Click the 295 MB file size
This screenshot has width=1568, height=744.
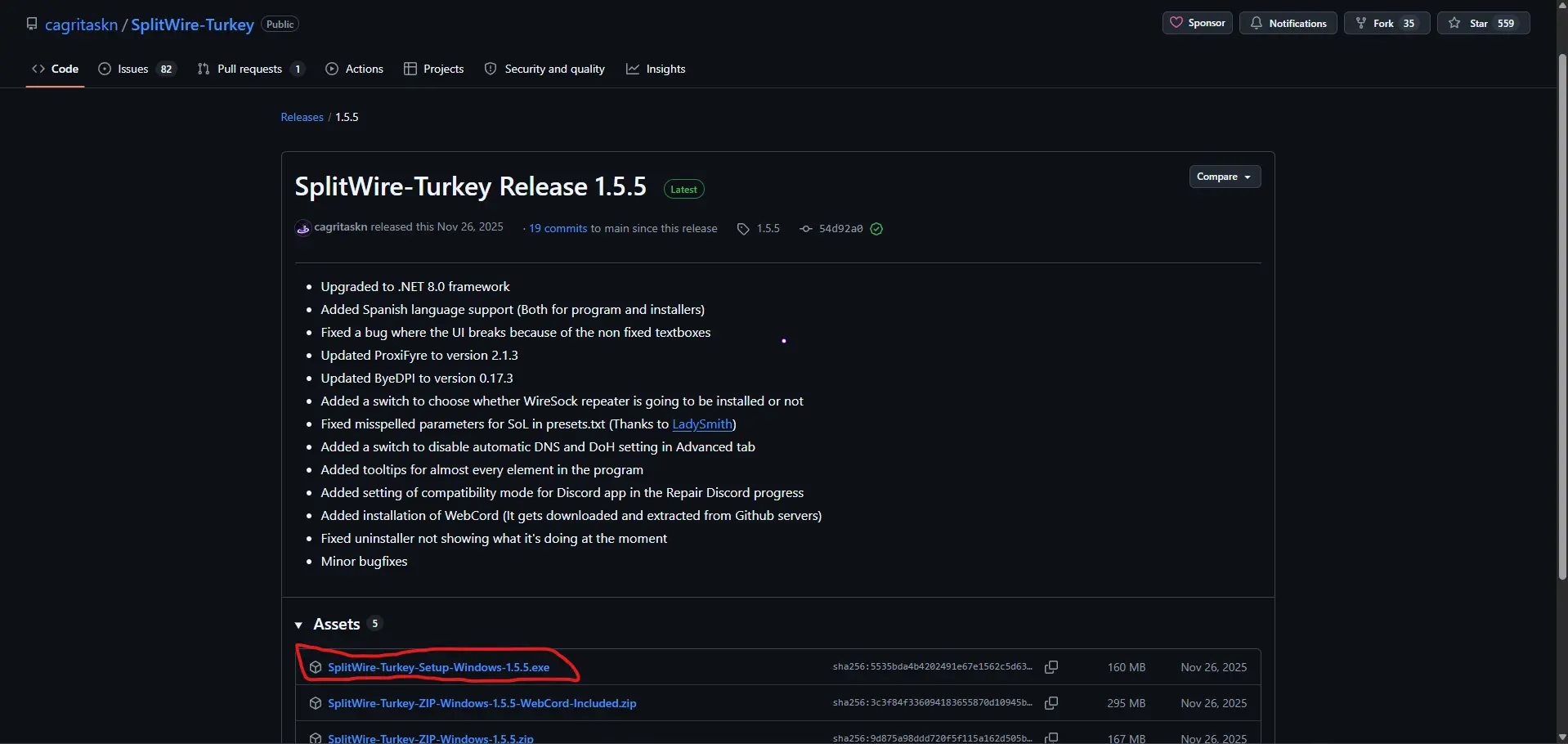coord(1126,703)
